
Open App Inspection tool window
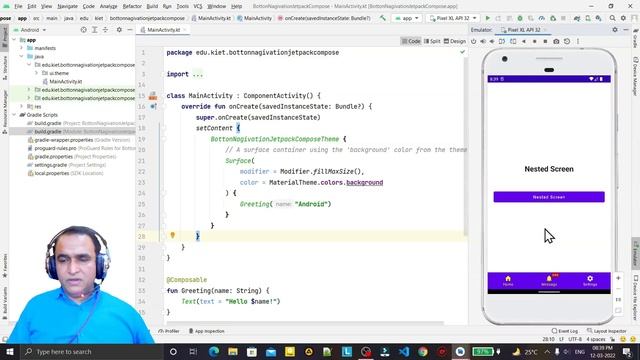pos(206,331)
